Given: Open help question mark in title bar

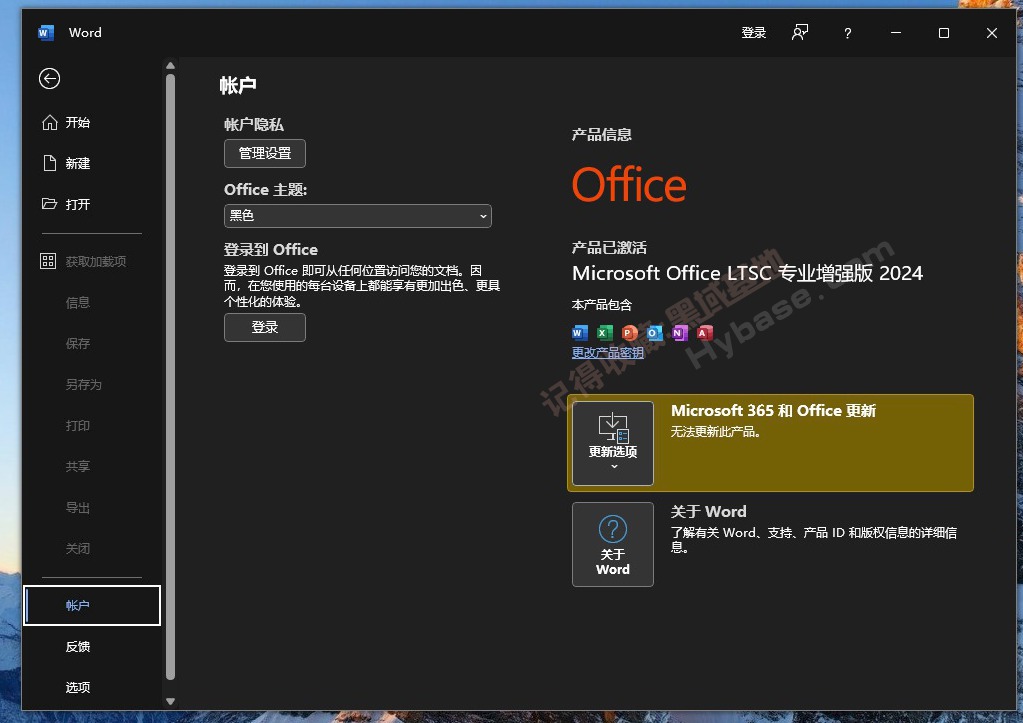Looking at the screenshot, I should (847, 33).
